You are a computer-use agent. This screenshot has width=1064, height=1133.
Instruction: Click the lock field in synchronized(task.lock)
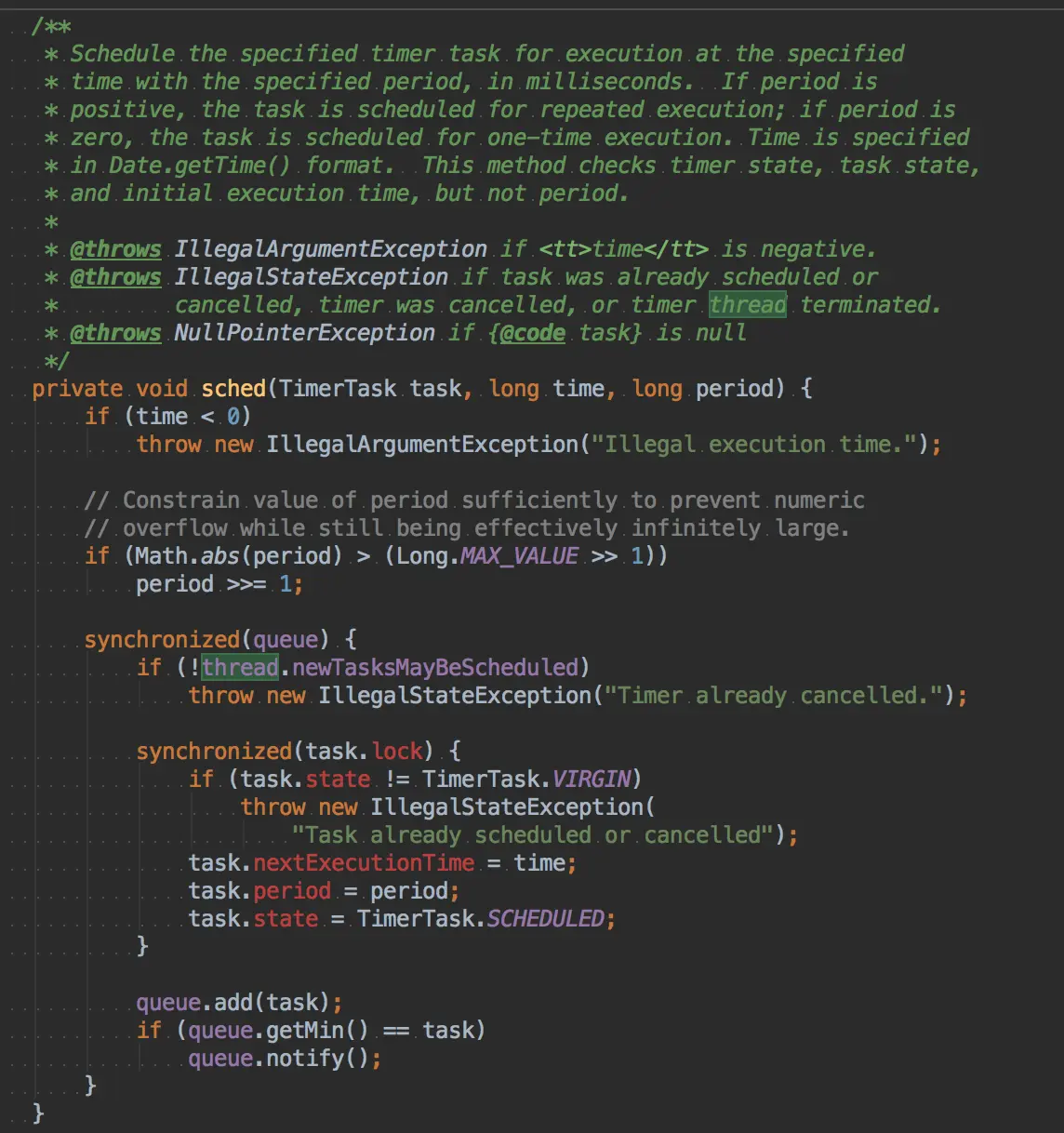click(397, 751)
